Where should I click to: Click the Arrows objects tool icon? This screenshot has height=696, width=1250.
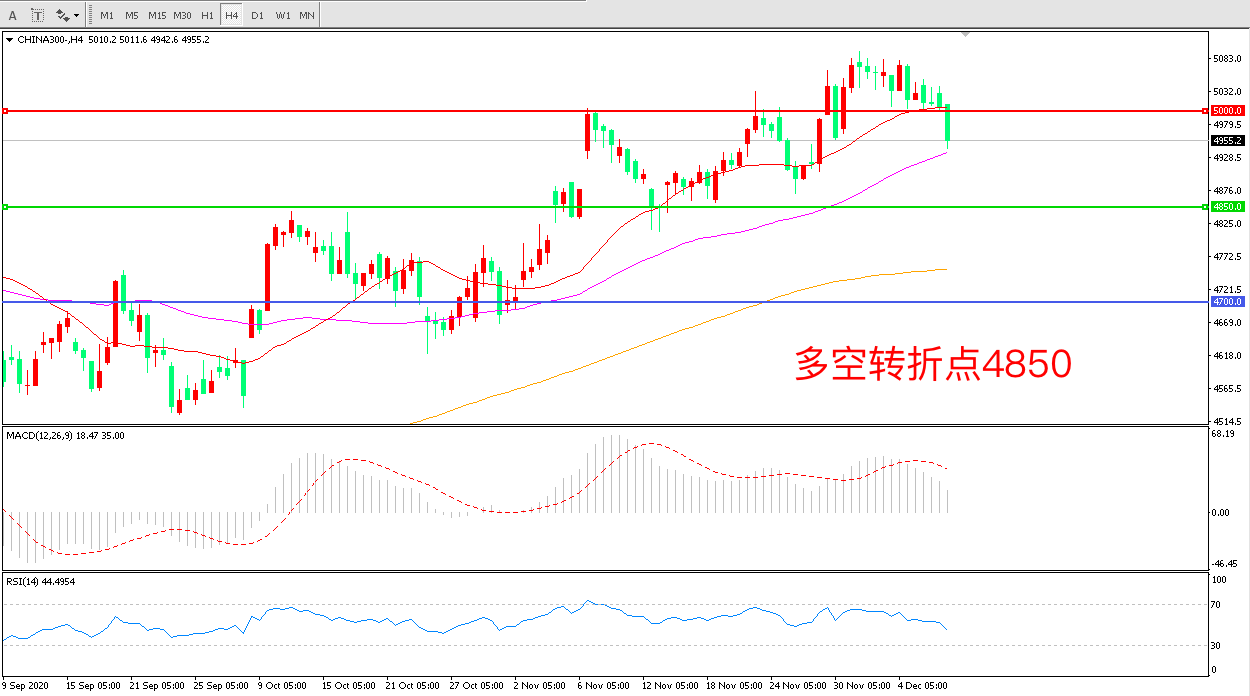63,15
